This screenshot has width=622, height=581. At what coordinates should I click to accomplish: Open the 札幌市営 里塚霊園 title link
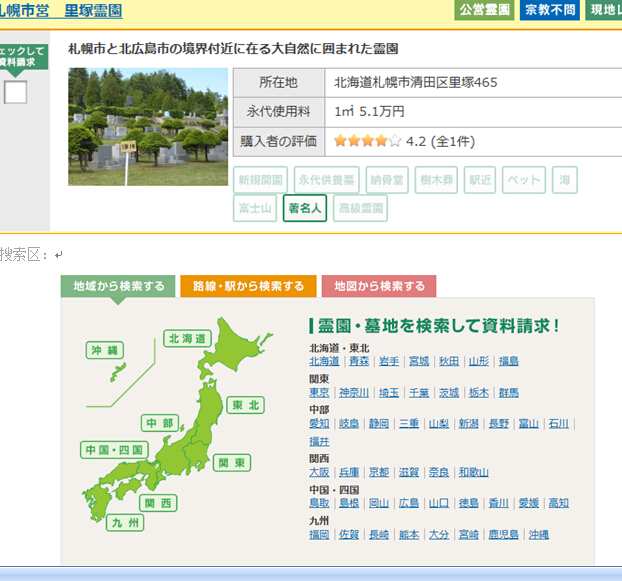62,11
